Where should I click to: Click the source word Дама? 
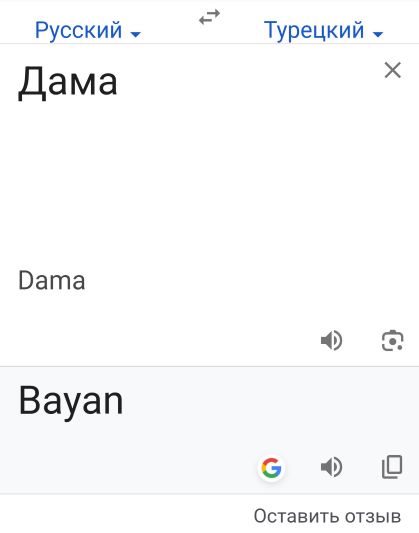(x=68, y=83)
